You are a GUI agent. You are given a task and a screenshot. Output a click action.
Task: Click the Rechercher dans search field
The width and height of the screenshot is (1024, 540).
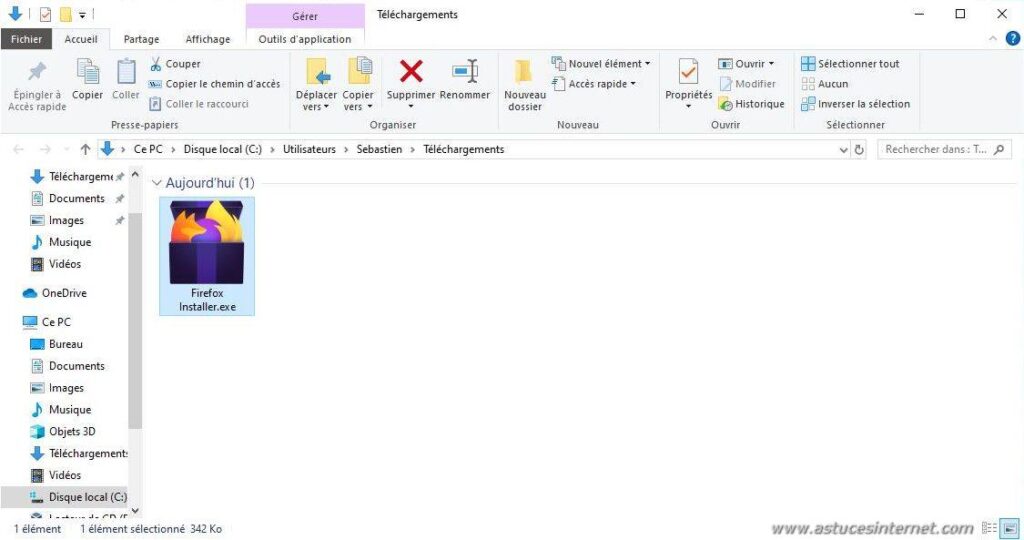pyautogui.click(x=944, y=150)
